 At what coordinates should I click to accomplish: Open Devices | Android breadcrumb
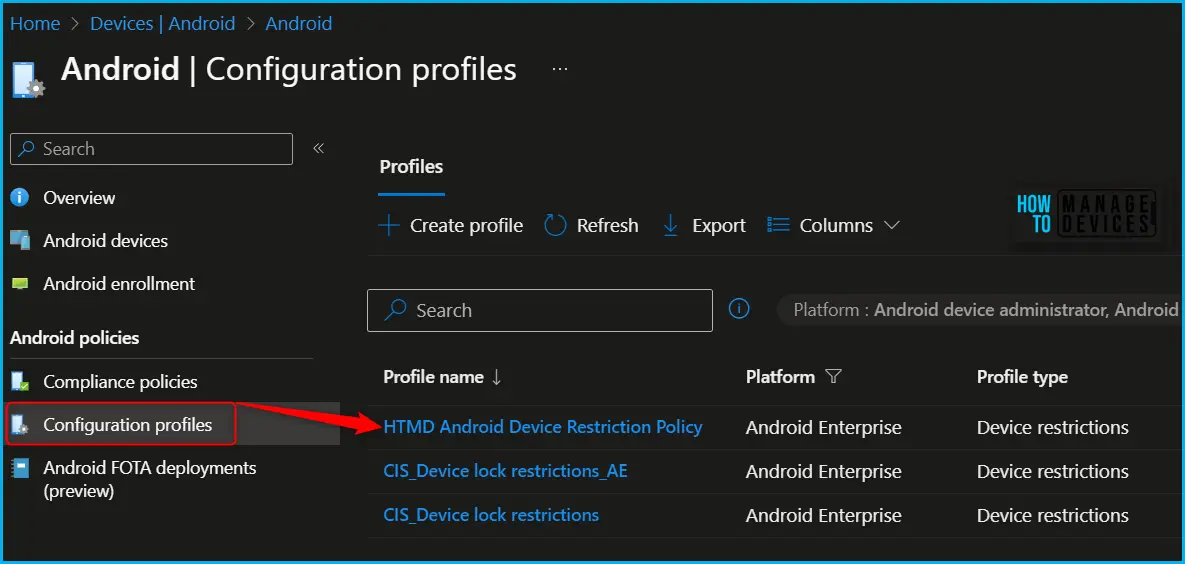tap(162, 23)
